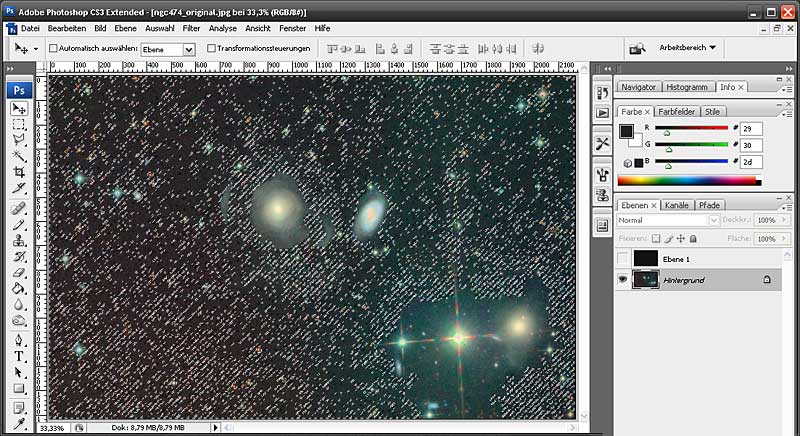Switch to the Kanäle tab
The height and width of the screenshot is (436, 800).
677,205
